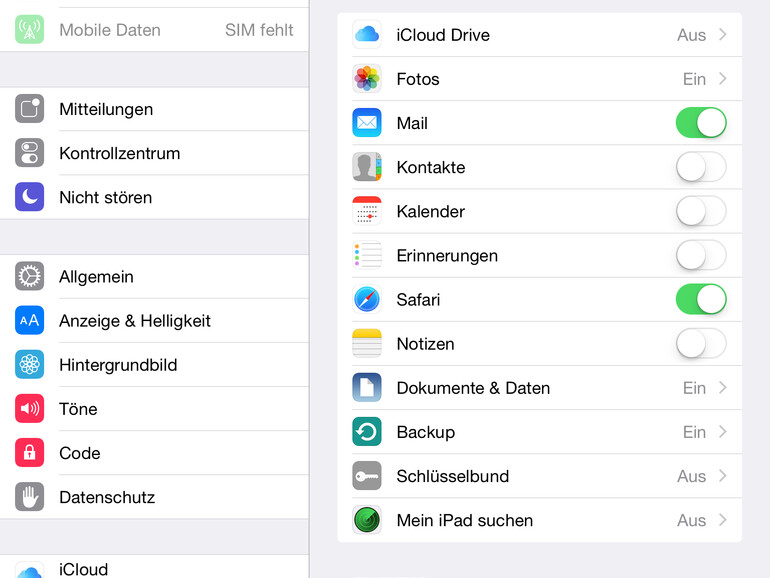This screenshot has width=770, height=578.
Task: Tap the Datenschutz hand icon
Action: click(29, 496)
